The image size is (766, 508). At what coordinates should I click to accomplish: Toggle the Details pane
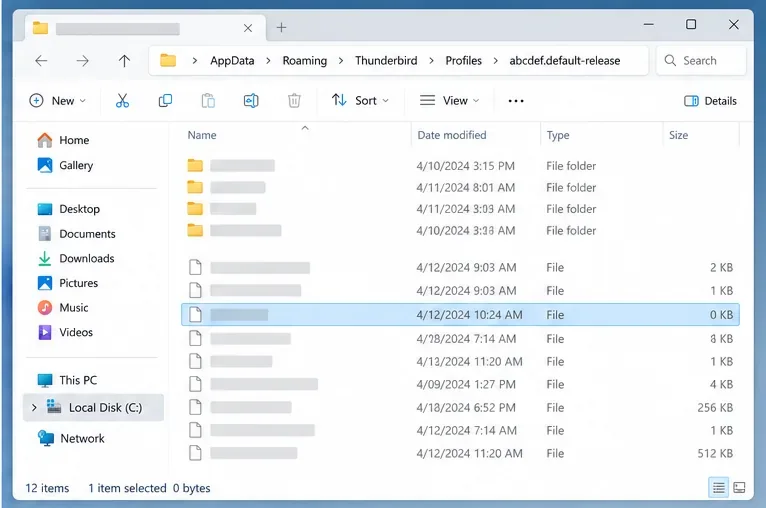coord(710,101)
